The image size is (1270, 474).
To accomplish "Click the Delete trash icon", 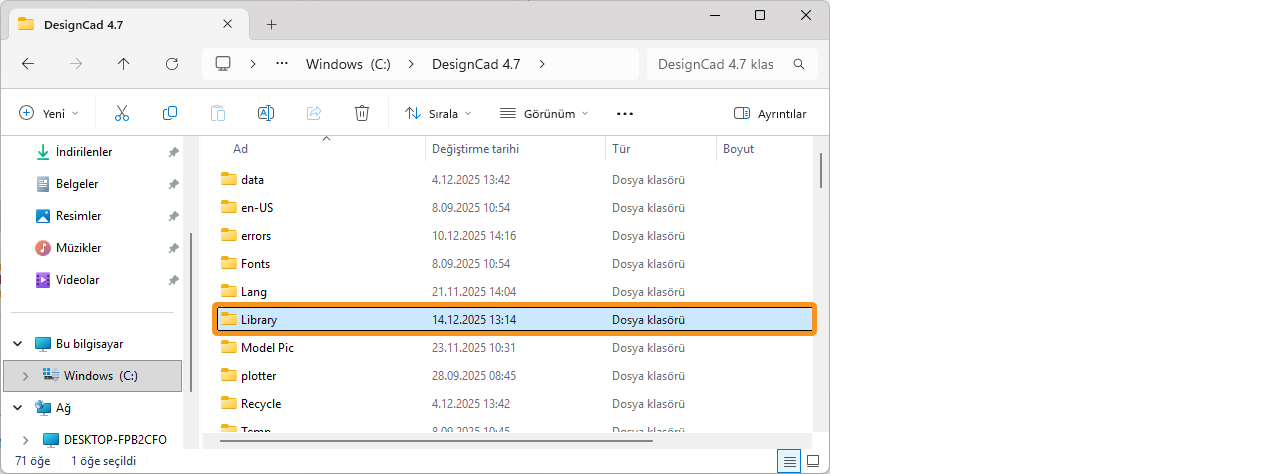I will 362,113.
